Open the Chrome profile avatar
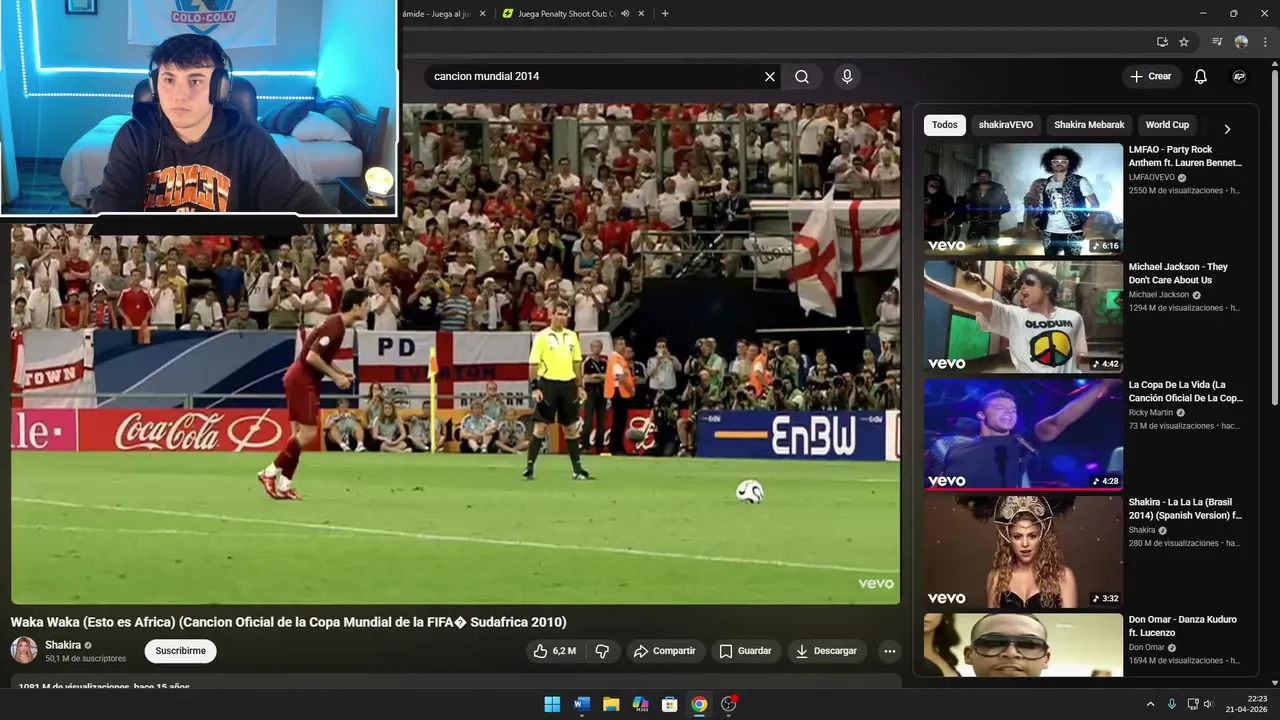This screenshot has height=720, width=1280. 1241,42
